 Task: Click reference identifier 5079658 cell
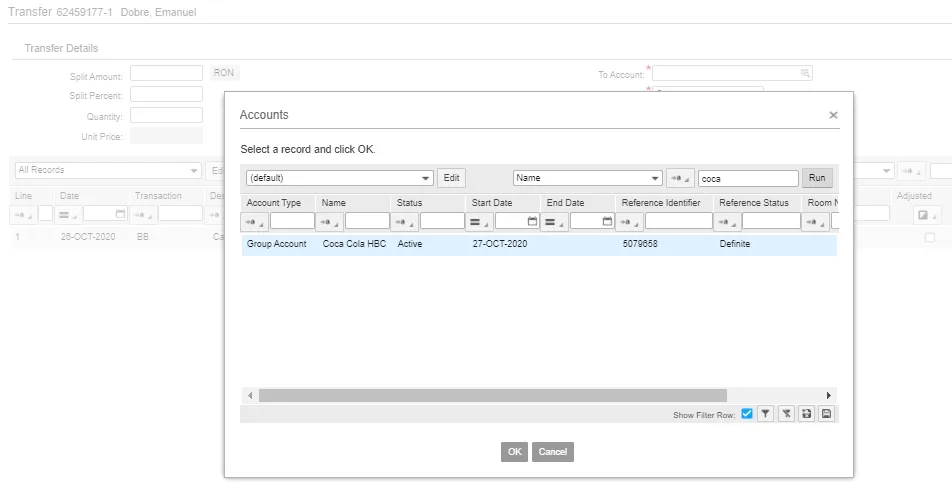pos(639,244)
